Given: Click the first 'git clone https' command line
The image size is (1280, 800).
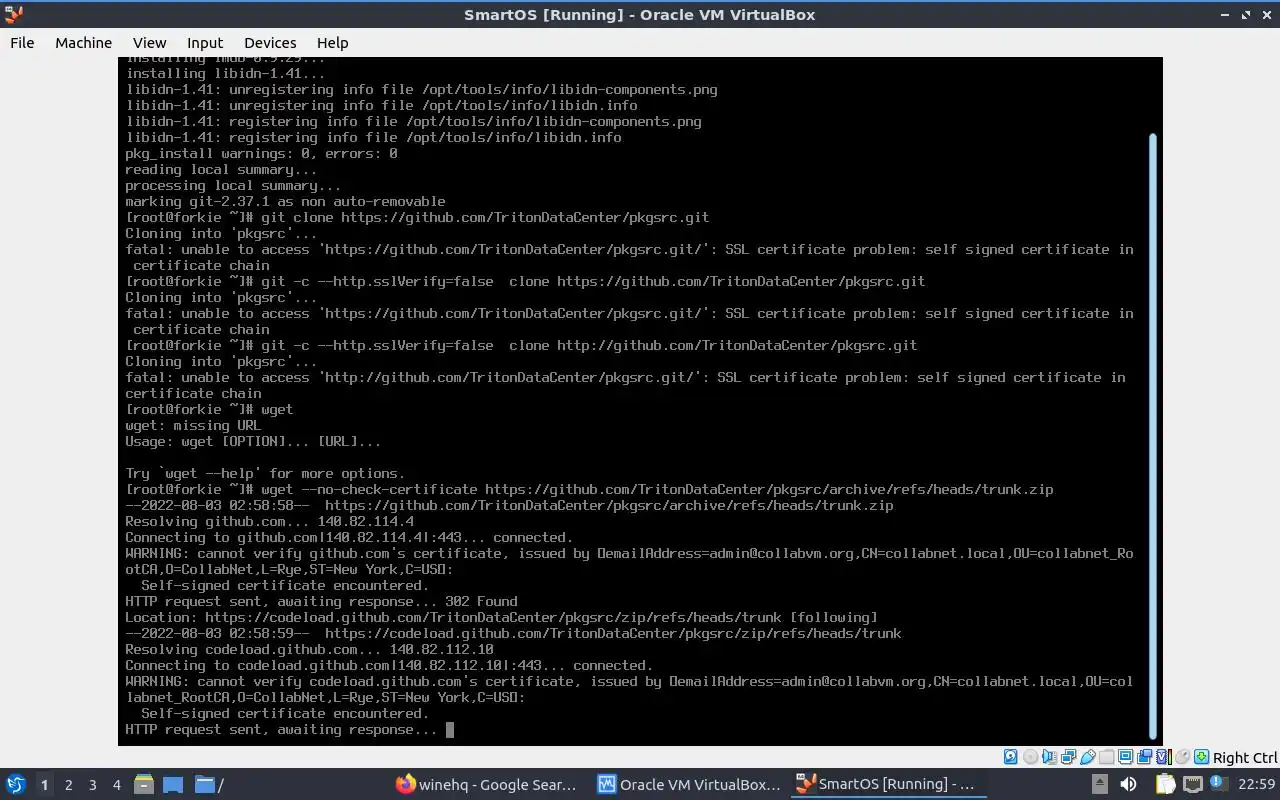Looking at the screenshot, I should point(417,218).
